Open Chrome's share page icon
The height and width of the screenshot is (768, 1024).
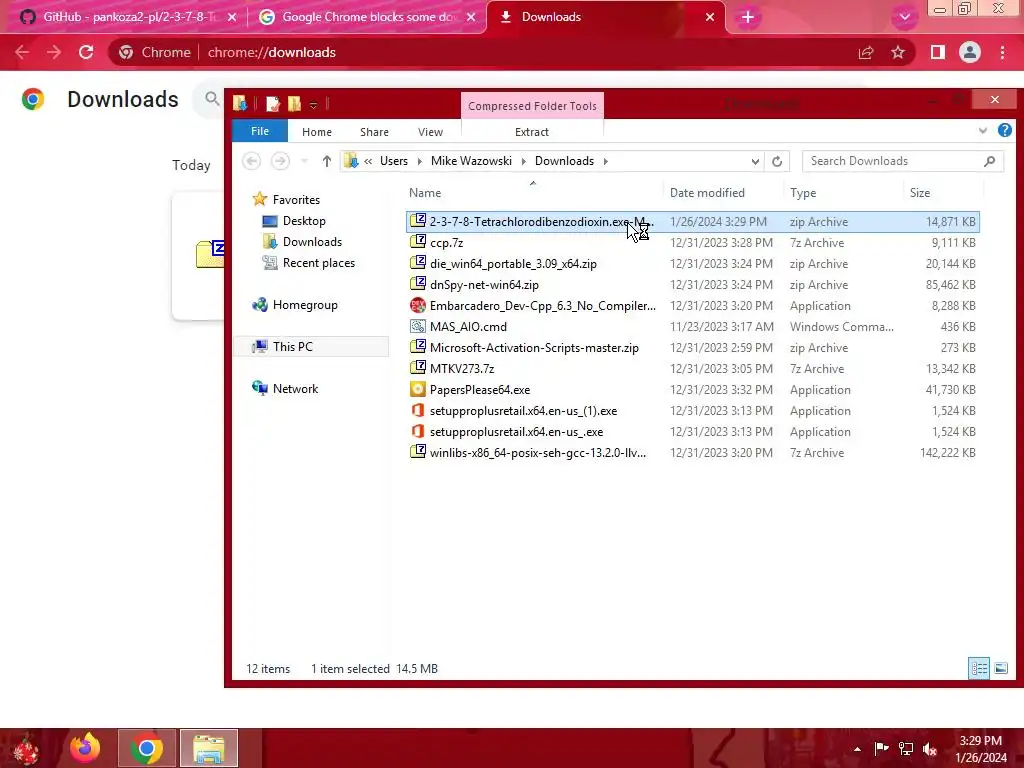click(x=866, y=52)
